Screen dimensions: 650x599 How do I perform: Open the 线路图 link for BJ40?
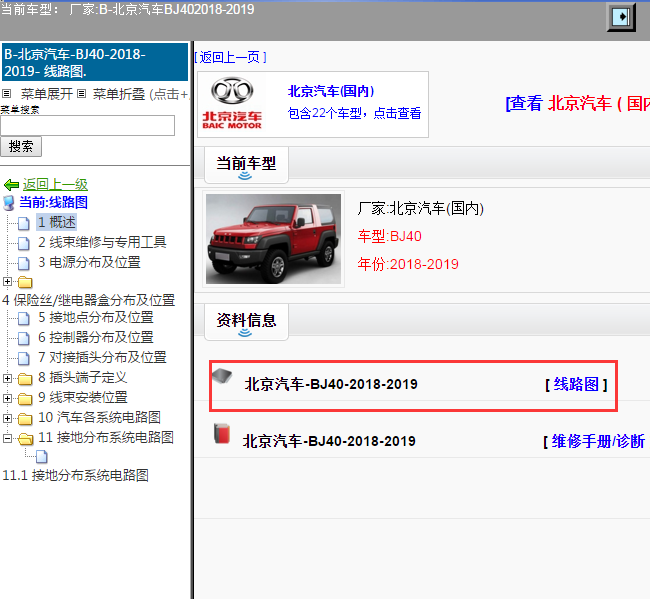click(576, 384)
